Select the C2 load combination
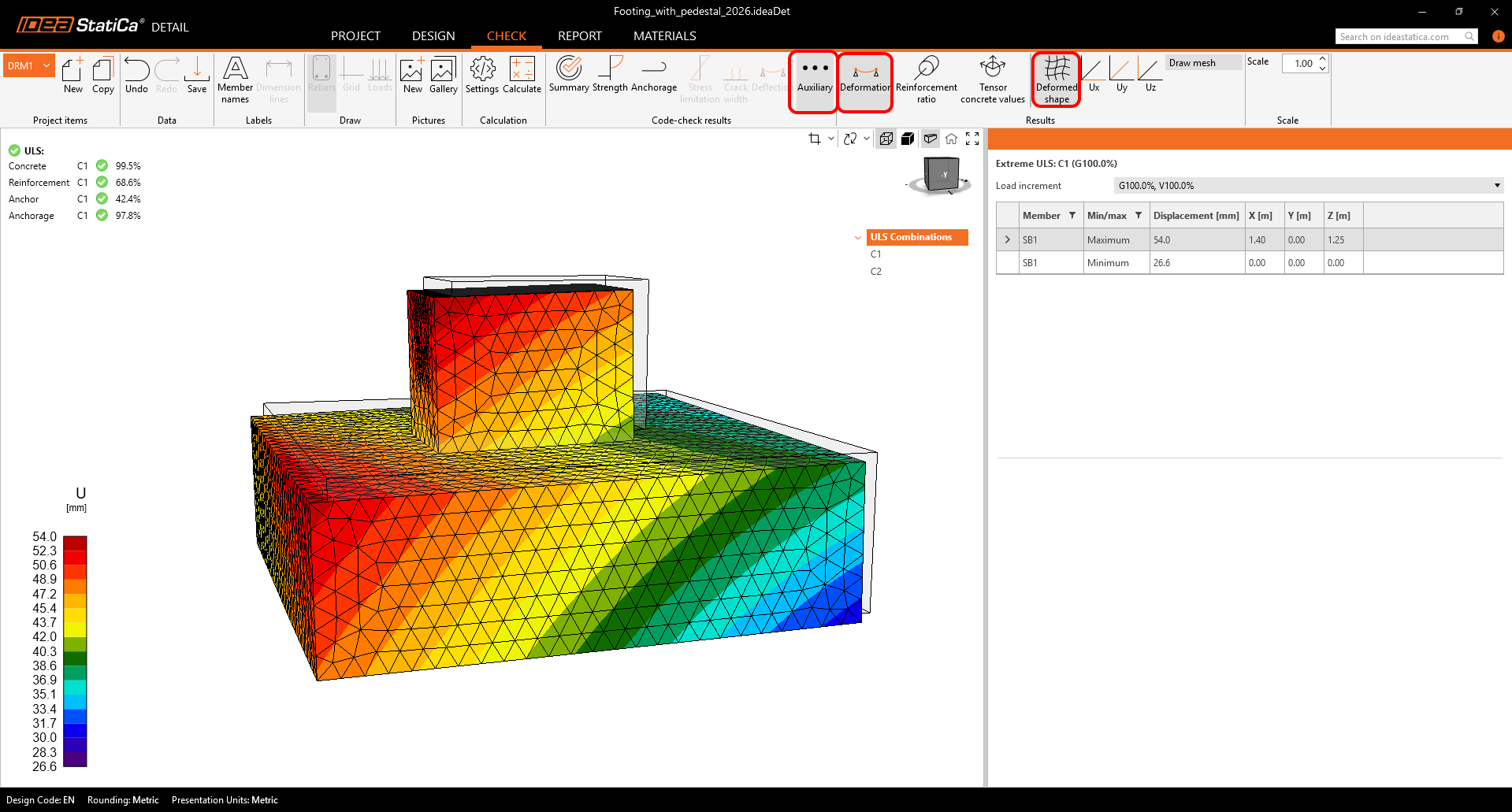The height and width of the screenshot is (812, 1512). pos(876,272)
